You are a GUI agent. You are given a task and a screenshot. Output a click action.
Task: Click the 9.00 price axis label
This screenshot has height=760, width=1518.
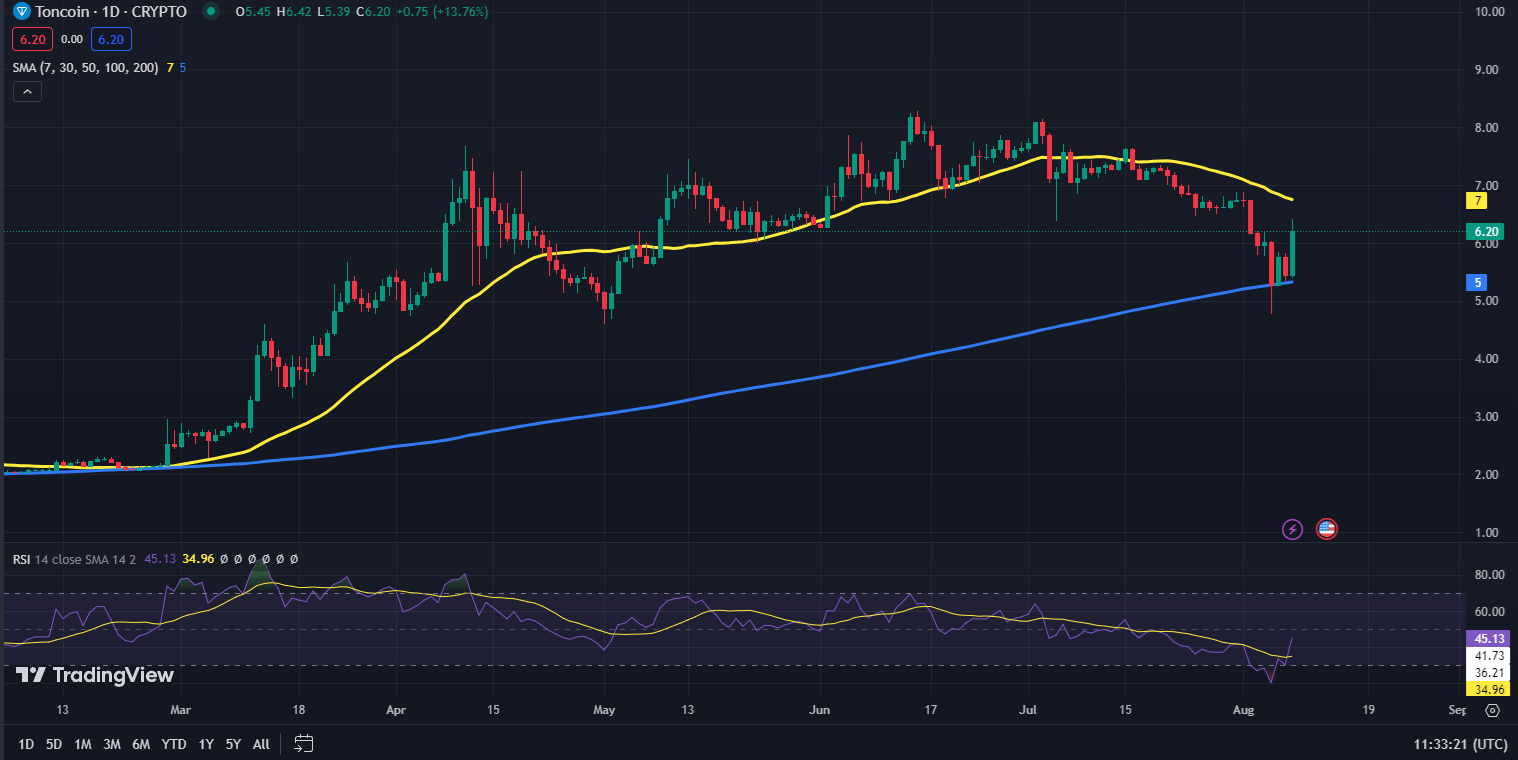(x=1488, y=70)
